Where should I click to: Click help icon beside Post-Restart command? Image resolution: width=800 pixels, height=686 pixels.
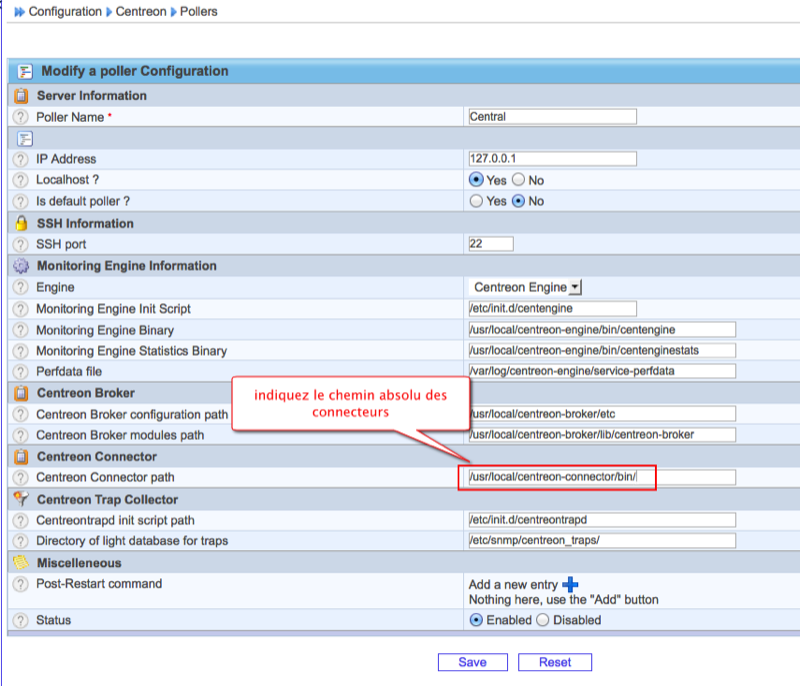tap(21, 584)
